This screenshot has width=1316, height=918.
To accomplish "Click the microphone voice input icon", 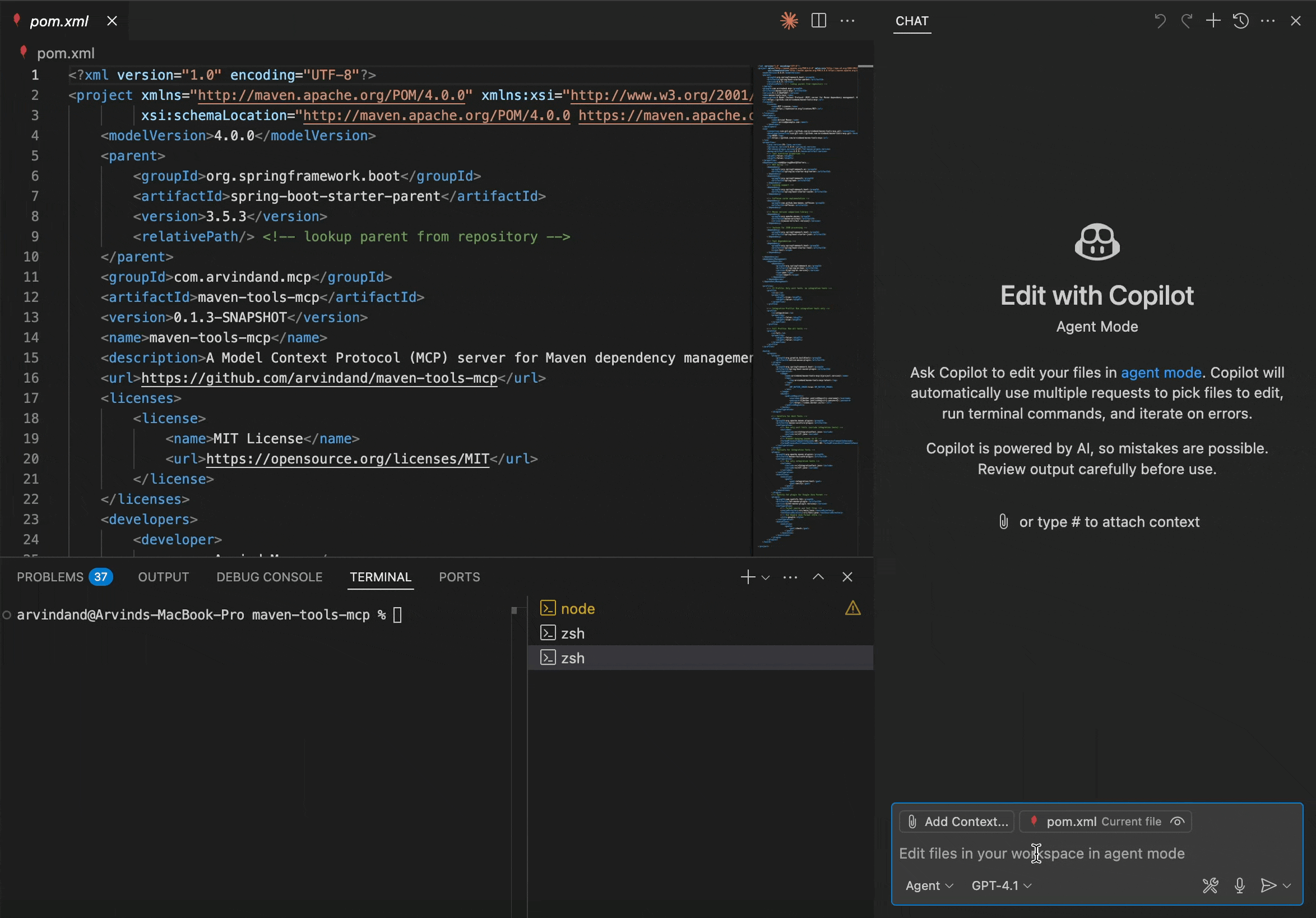I will pyautogui.click(x=1239, y=885).
